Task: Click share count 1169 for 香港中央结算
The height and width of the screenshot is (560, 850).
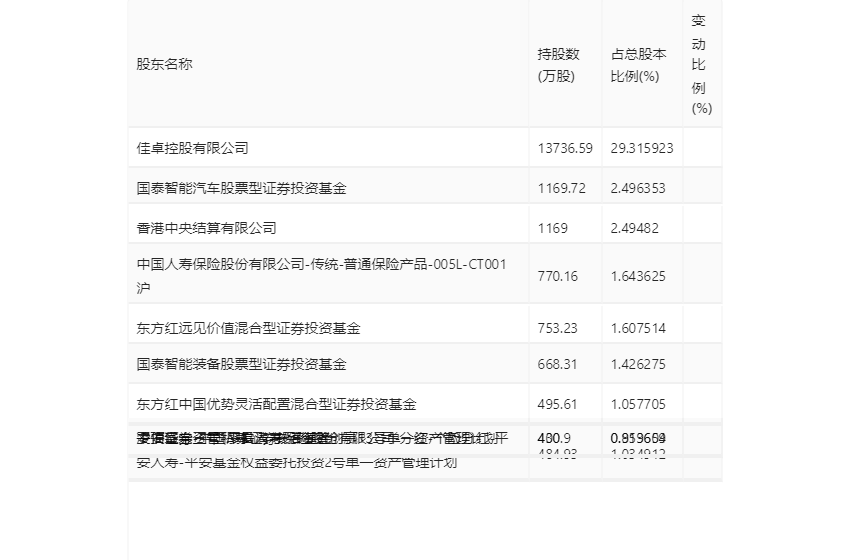Action: tap(552, 228)
